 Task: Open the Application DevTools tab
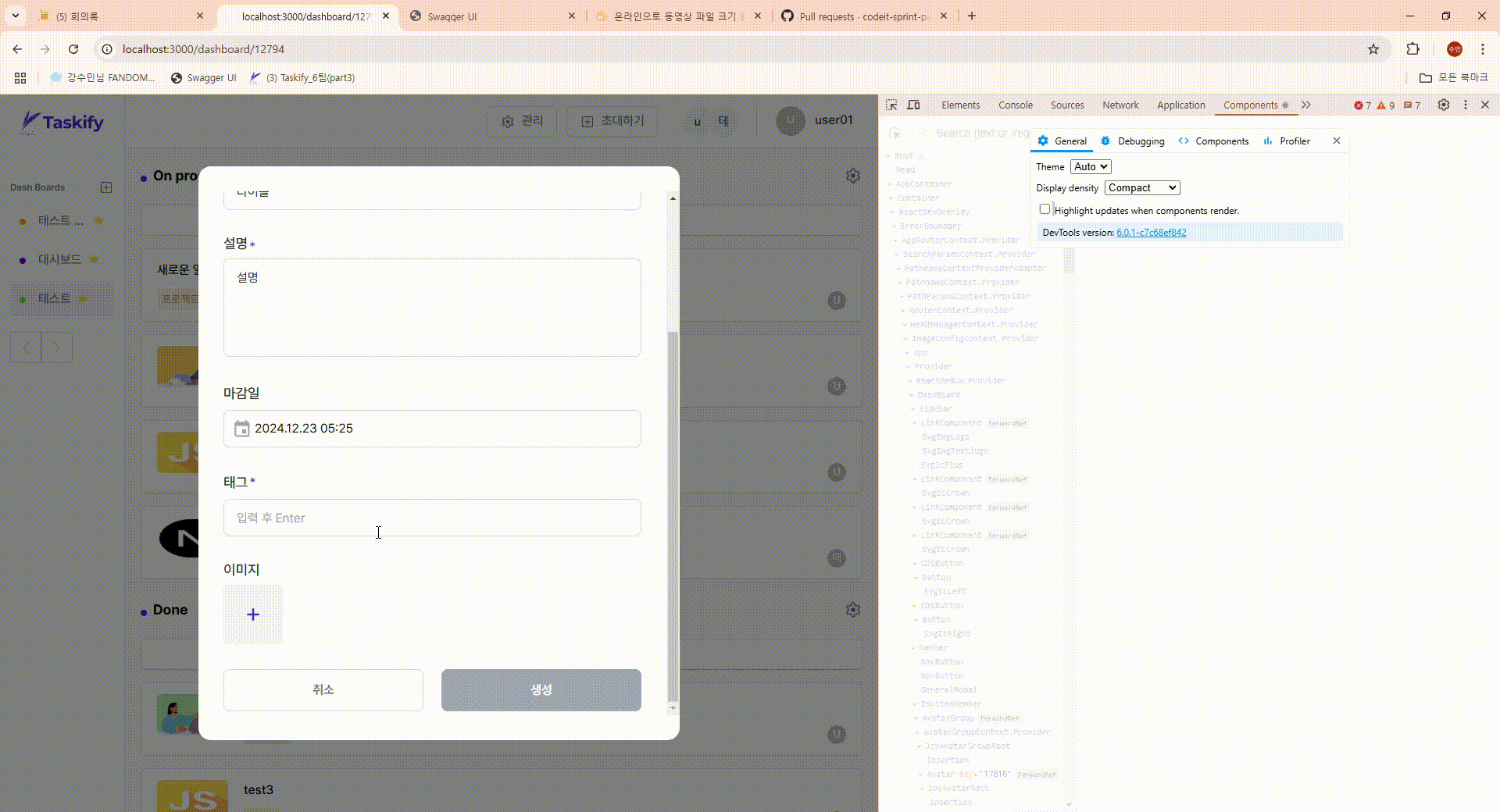(1180, 105)
